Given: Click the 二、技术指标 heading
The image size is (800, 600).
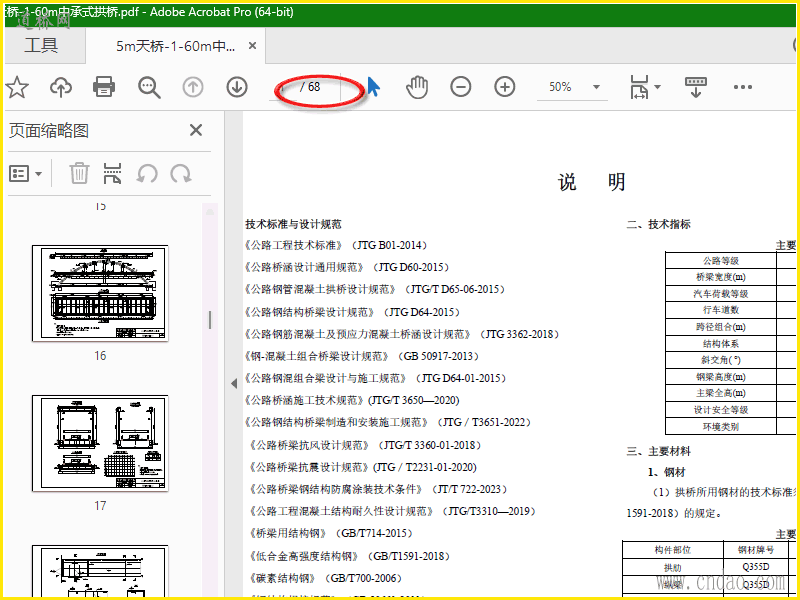Looking at the screenshot, I should [659, 224].
